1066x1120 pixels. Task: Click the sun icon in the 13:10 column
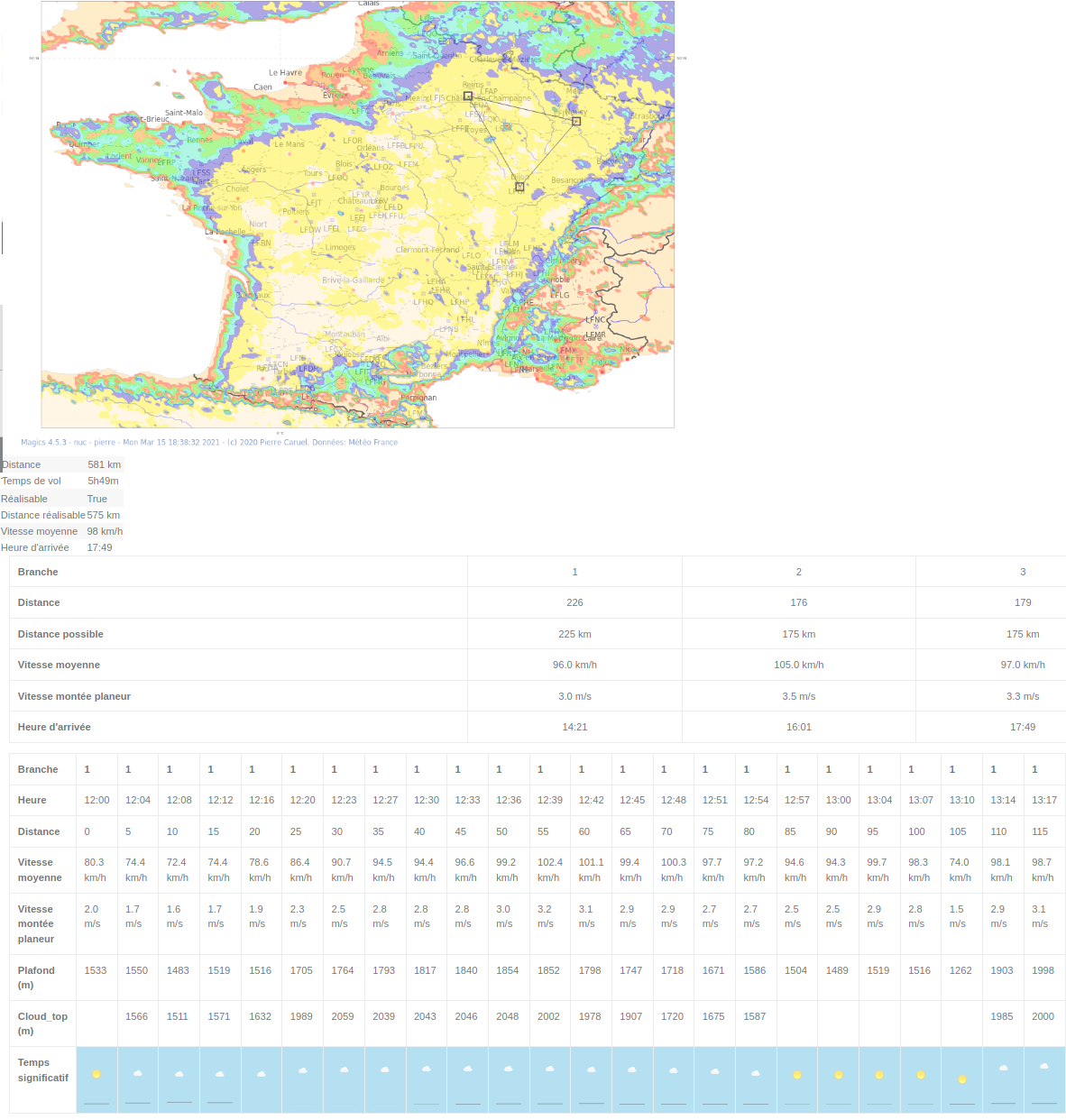point(962,1079)
